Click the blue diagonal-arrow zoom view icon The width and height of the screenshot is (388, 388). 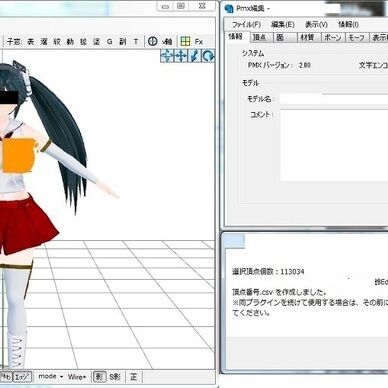(x=194, y=56)
